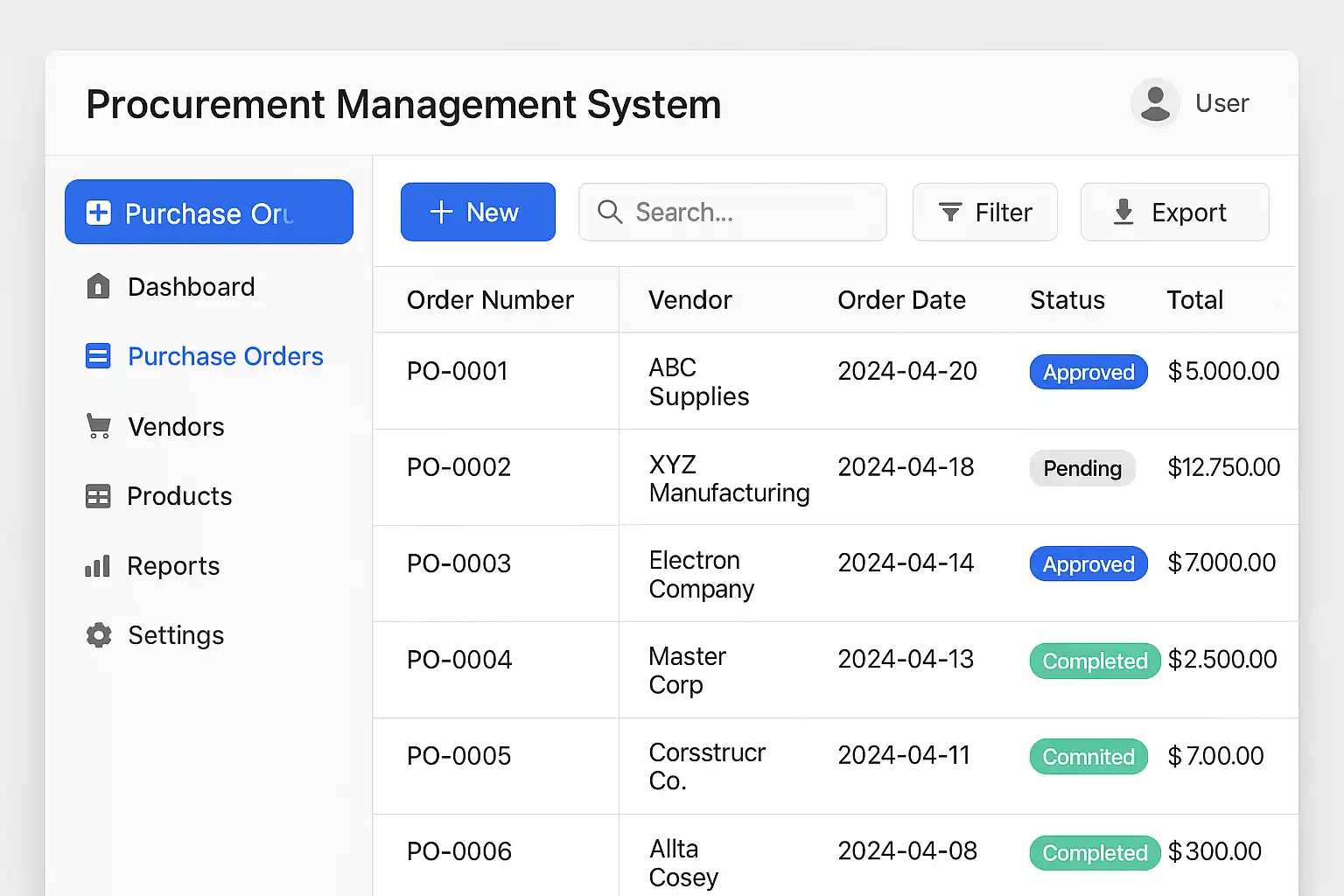
Task: Open order PO-0004 from Master Corp
Action: (459, 660)
